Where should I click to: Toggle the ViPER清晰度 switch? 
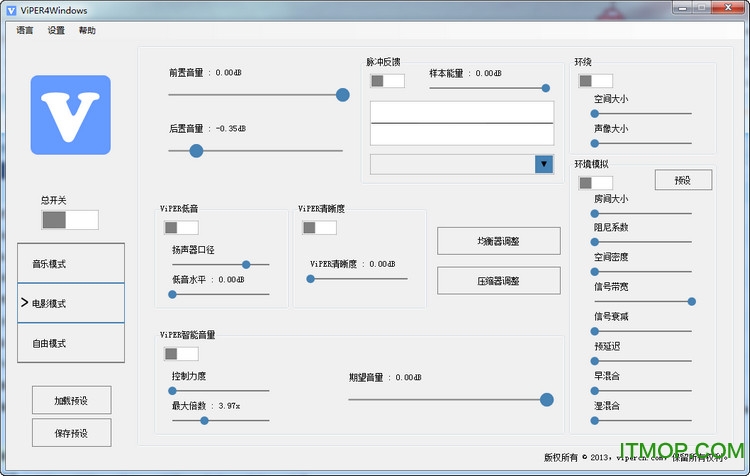coord(319,228)
